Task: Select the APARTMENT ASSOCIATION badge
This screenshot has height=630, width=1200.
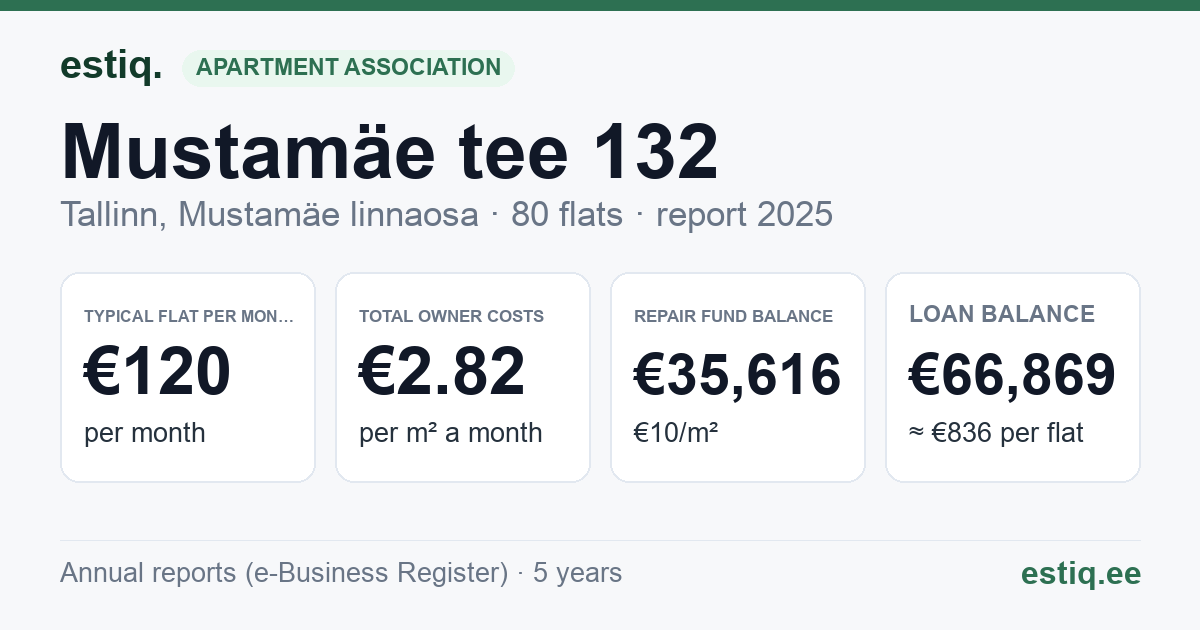Action: coord(348,68)
